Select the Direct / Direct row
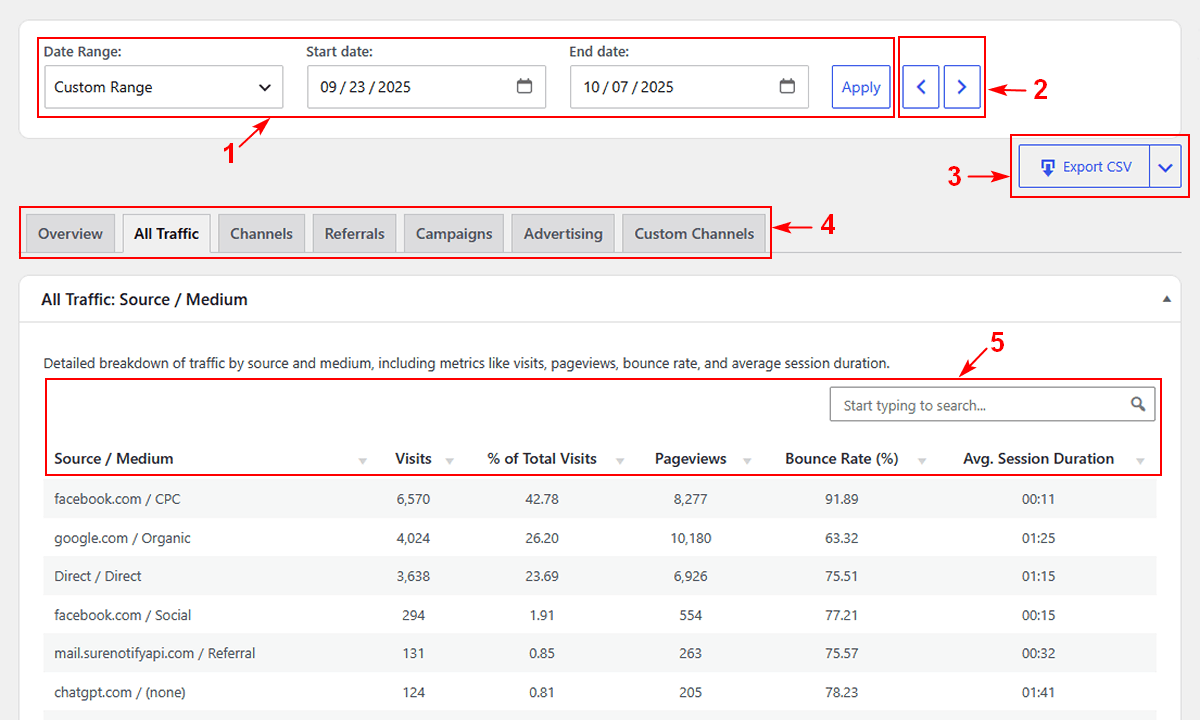This screenshot has width=1200, height=720. pos(600,576)
